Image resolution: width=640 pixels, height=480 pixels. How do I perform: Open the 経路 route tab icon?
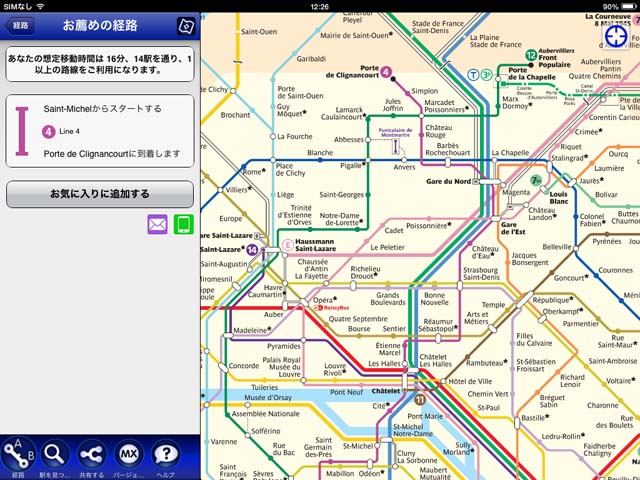18,457
